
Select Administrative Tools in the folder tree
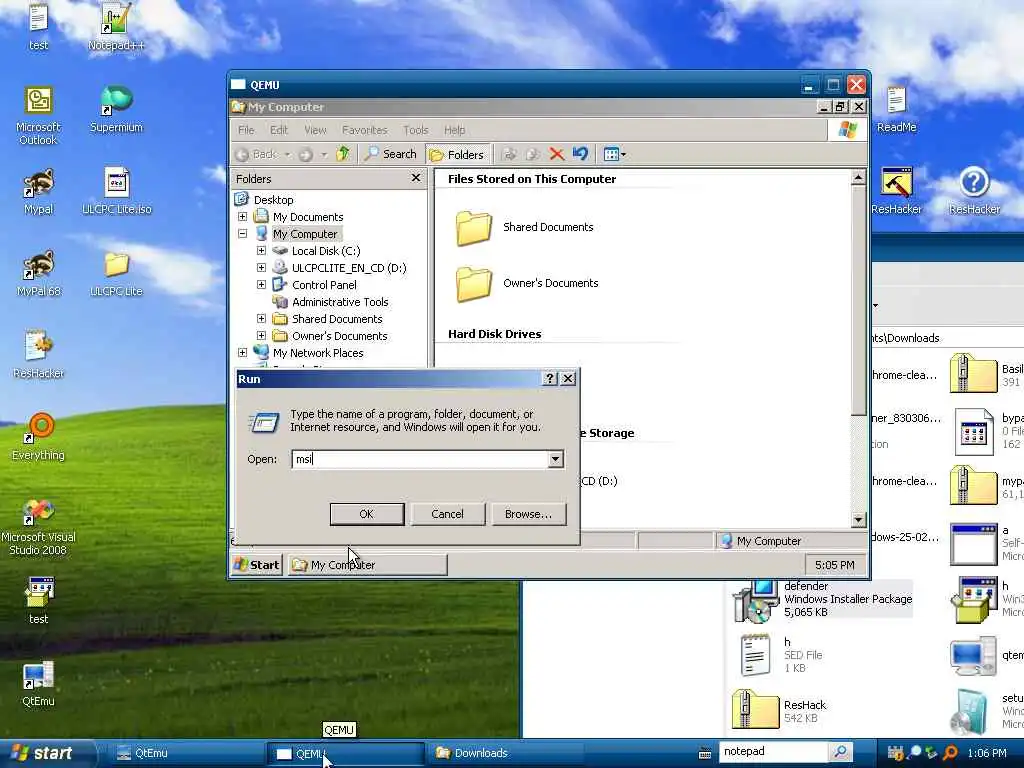pos(340,302)
